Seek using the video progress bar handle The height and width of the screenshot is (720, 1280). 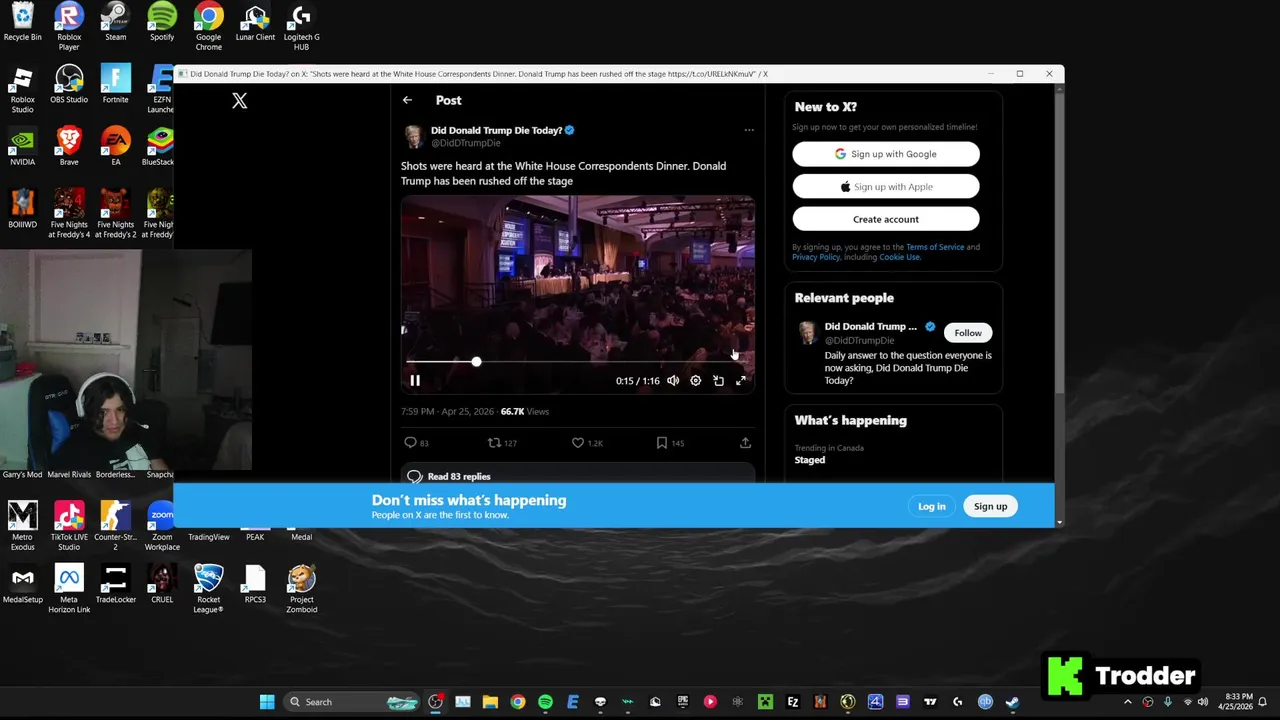coord(476,361)
